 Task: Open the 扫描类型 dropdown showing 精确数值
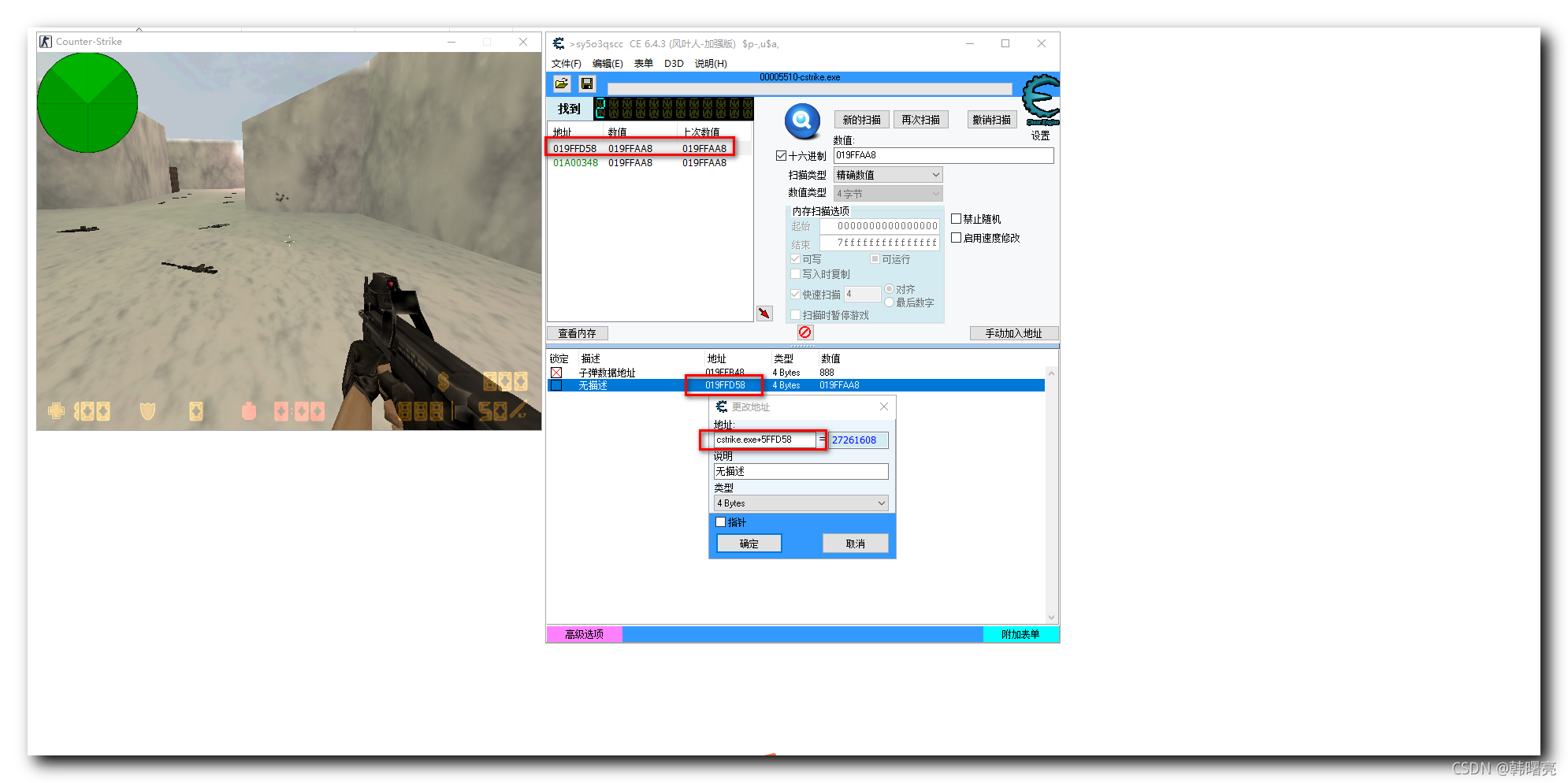coord(888,175)
